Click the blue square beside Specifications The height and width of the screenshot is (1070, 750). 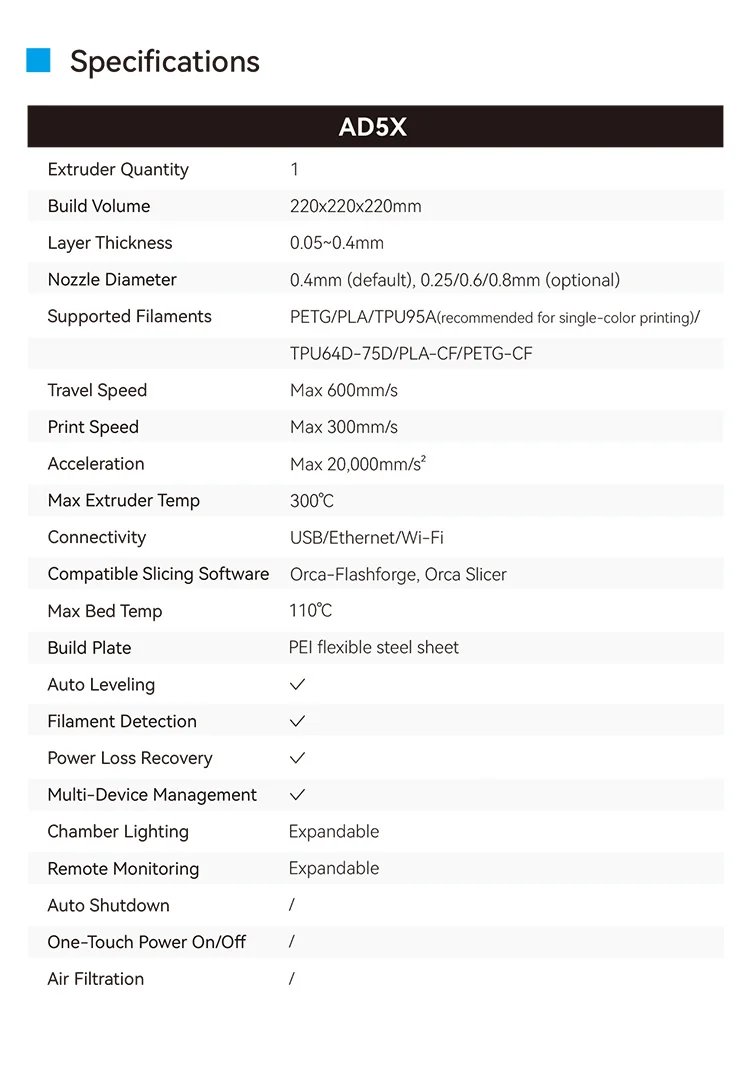click(x=38, y=60)
